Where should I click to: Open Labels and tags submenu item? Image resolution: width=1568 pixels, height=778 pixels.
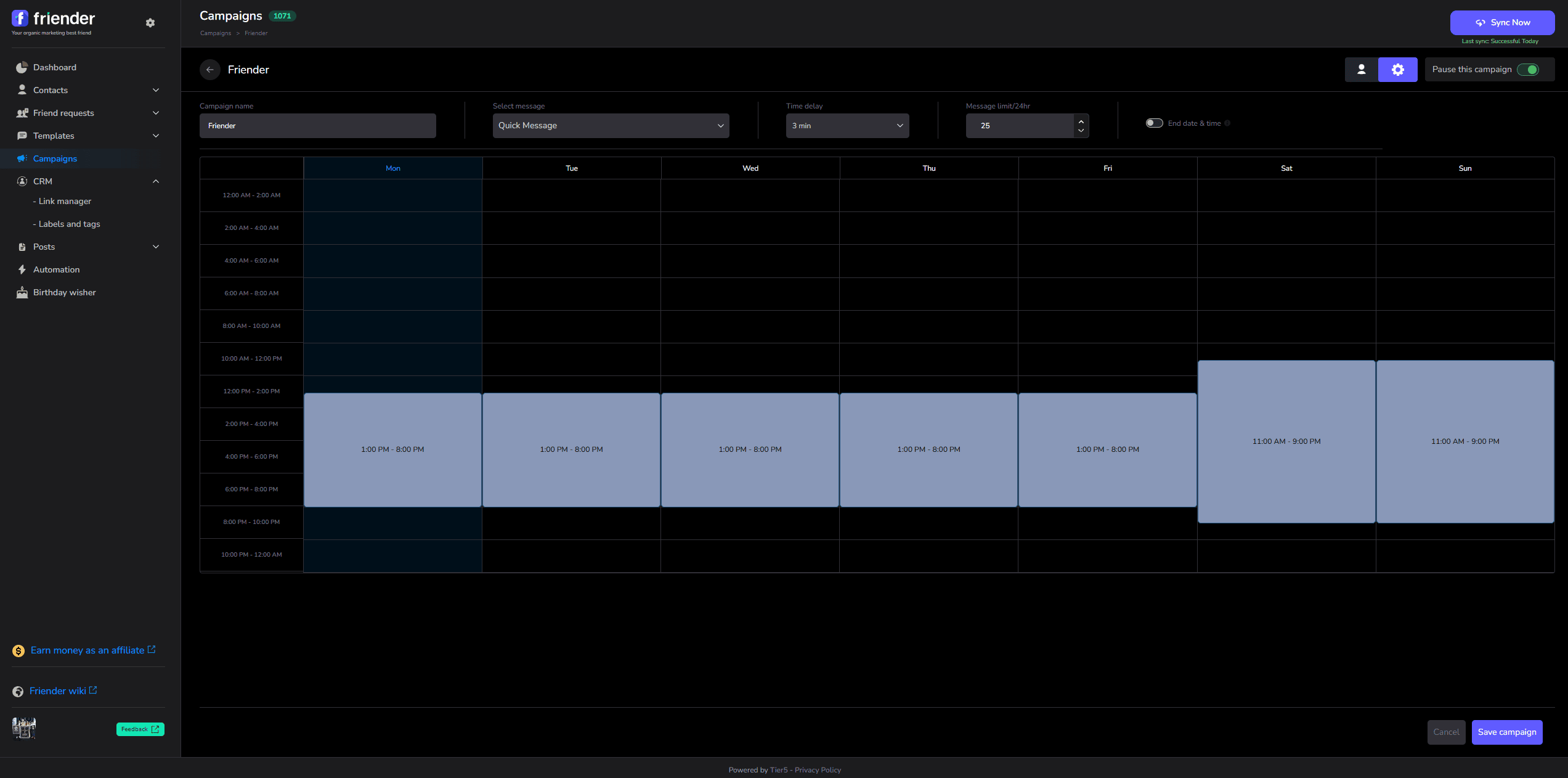69,224
